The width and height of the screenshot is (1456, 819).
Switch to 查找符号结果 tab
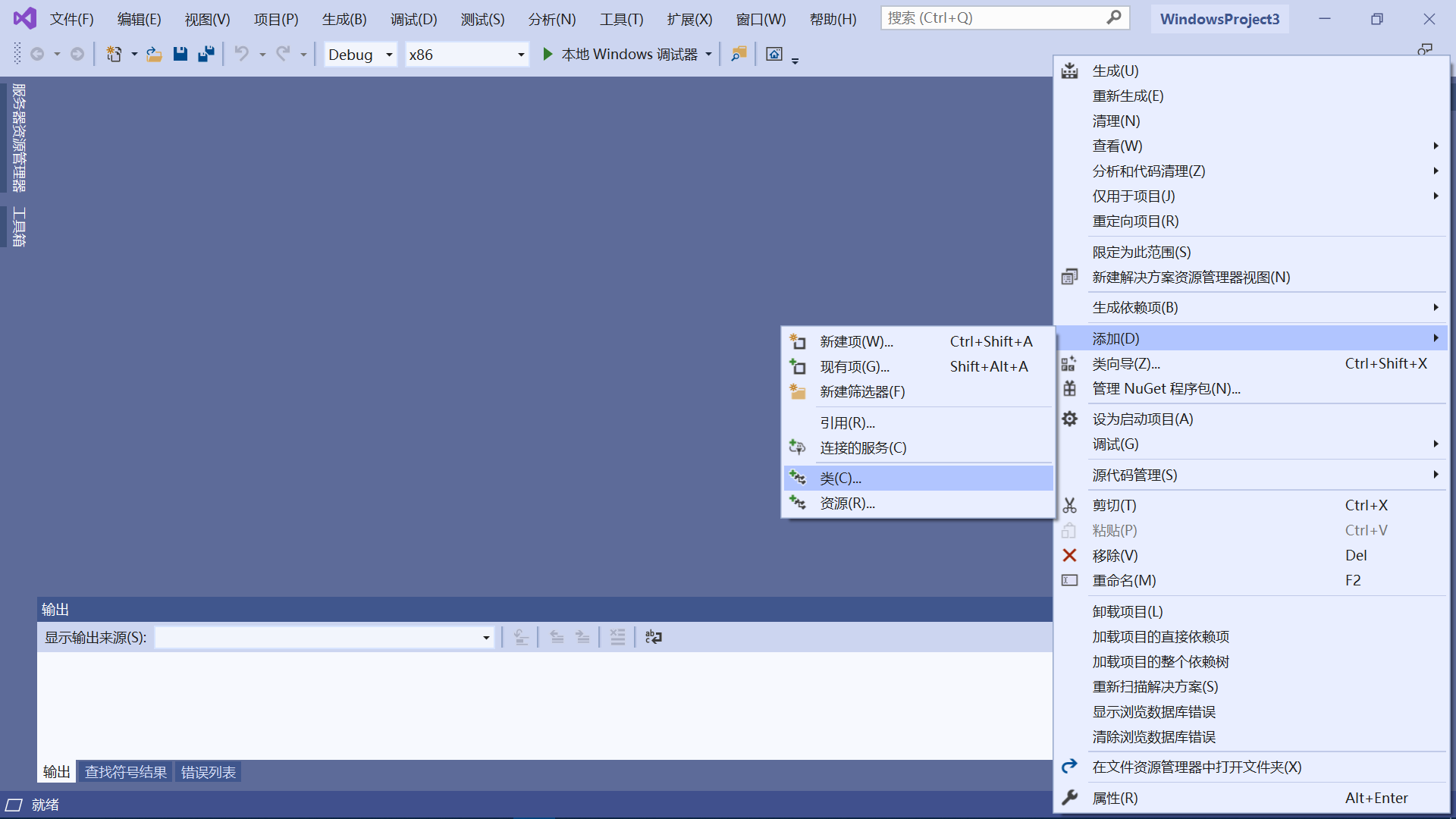[x=126, y=772]
